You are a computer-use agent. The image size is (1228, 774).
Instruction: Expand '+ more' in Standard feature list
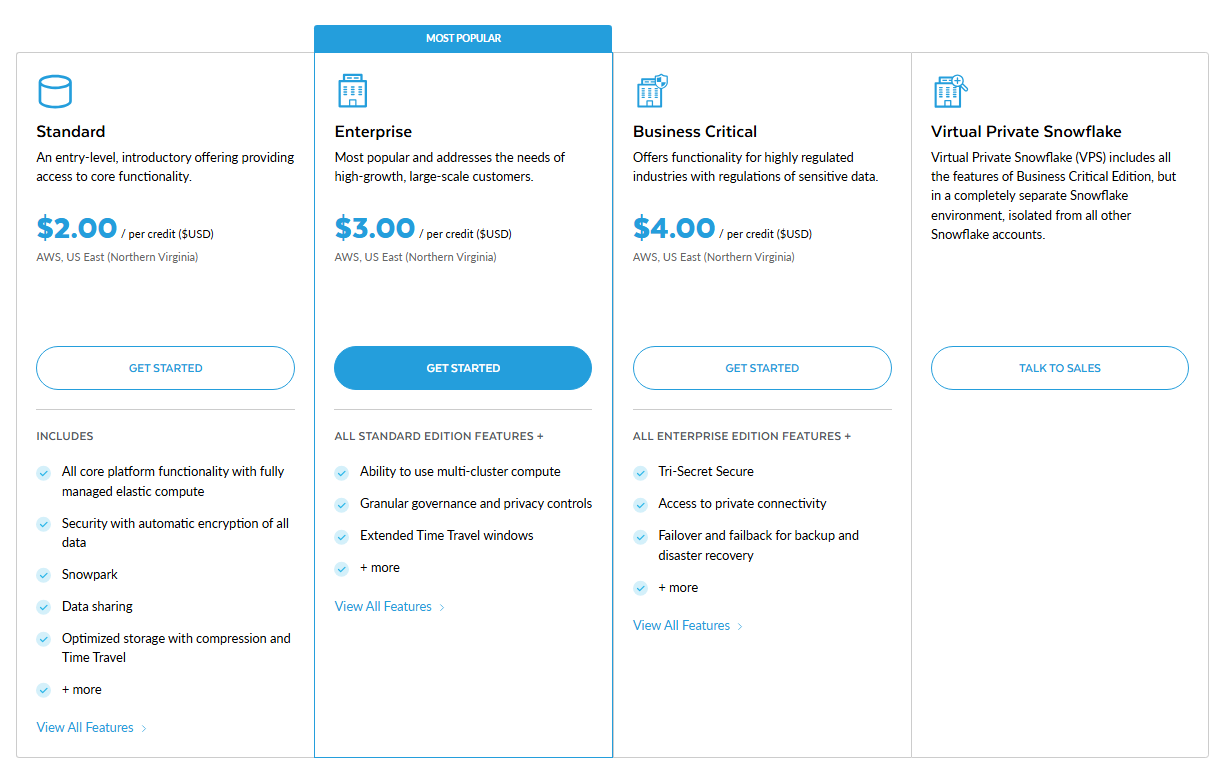(81, 690)
